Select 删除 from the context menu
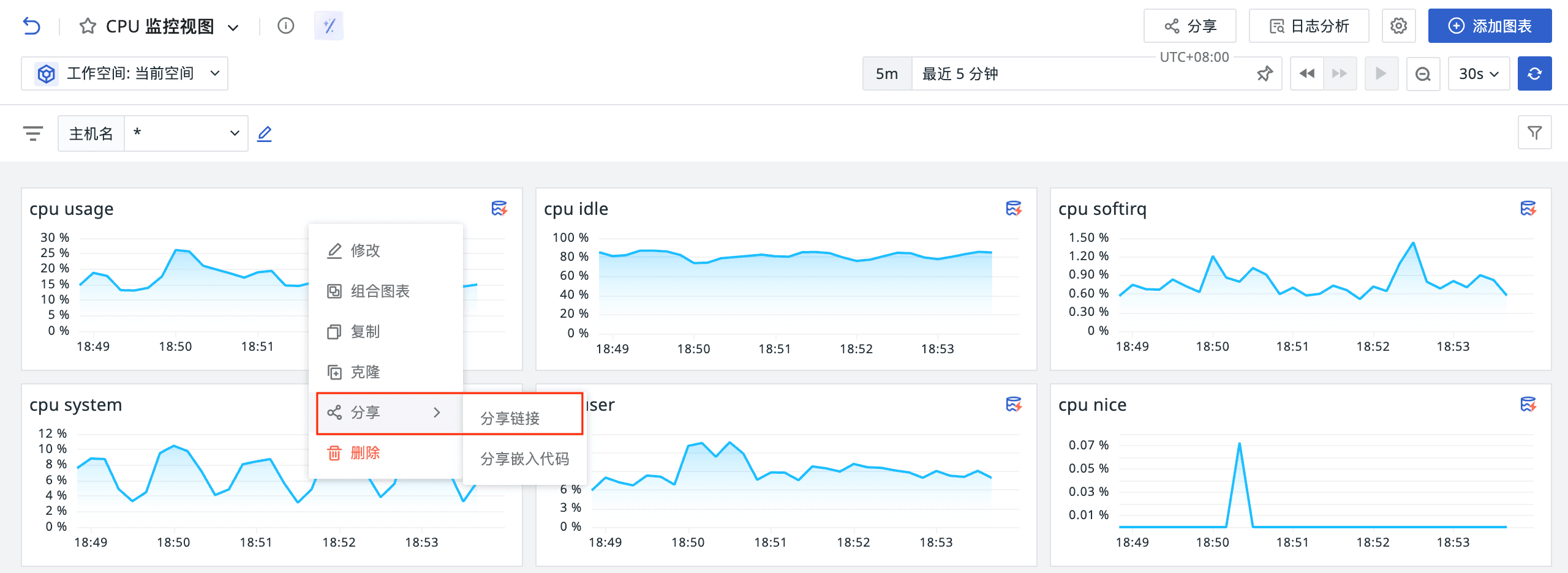 point(365,453)
